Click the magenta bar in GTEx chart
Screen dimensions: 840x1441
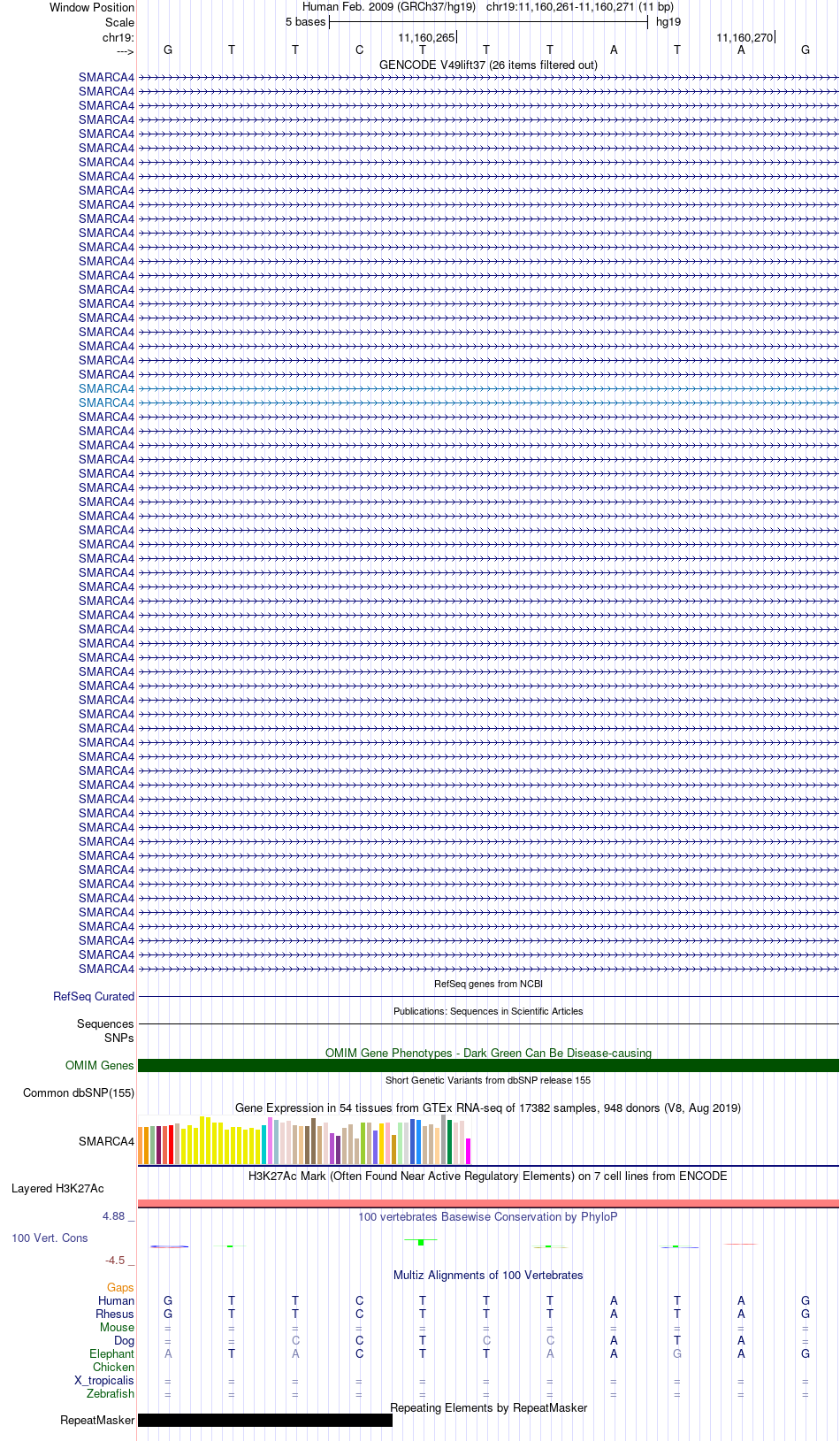coord(468,1151)
